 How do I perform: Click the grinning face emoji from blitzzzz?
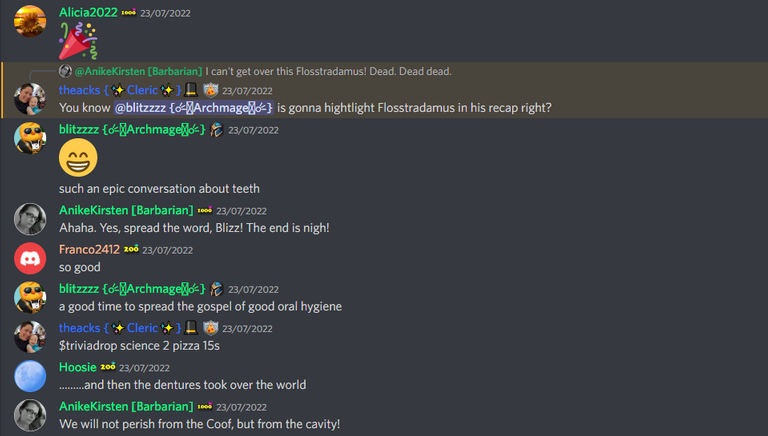[78, 157]
